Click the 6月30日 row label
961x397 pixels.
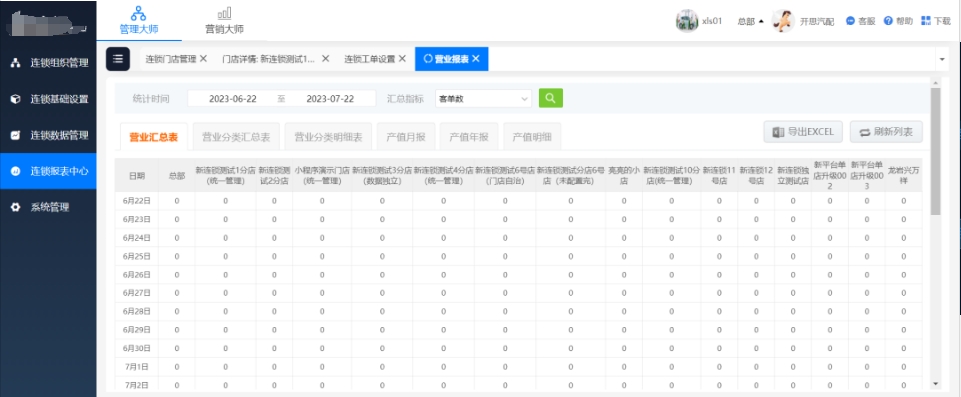[x=137, y=349]
